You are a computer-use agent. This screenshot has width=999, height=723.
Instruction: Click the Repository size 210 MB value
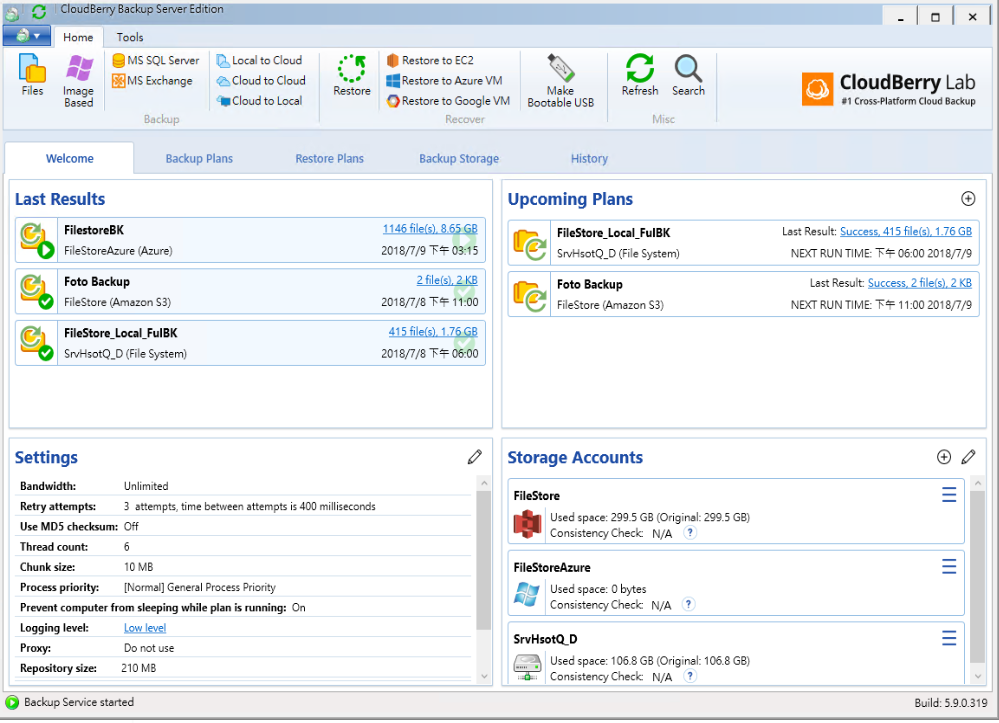(x=138, y=668)
